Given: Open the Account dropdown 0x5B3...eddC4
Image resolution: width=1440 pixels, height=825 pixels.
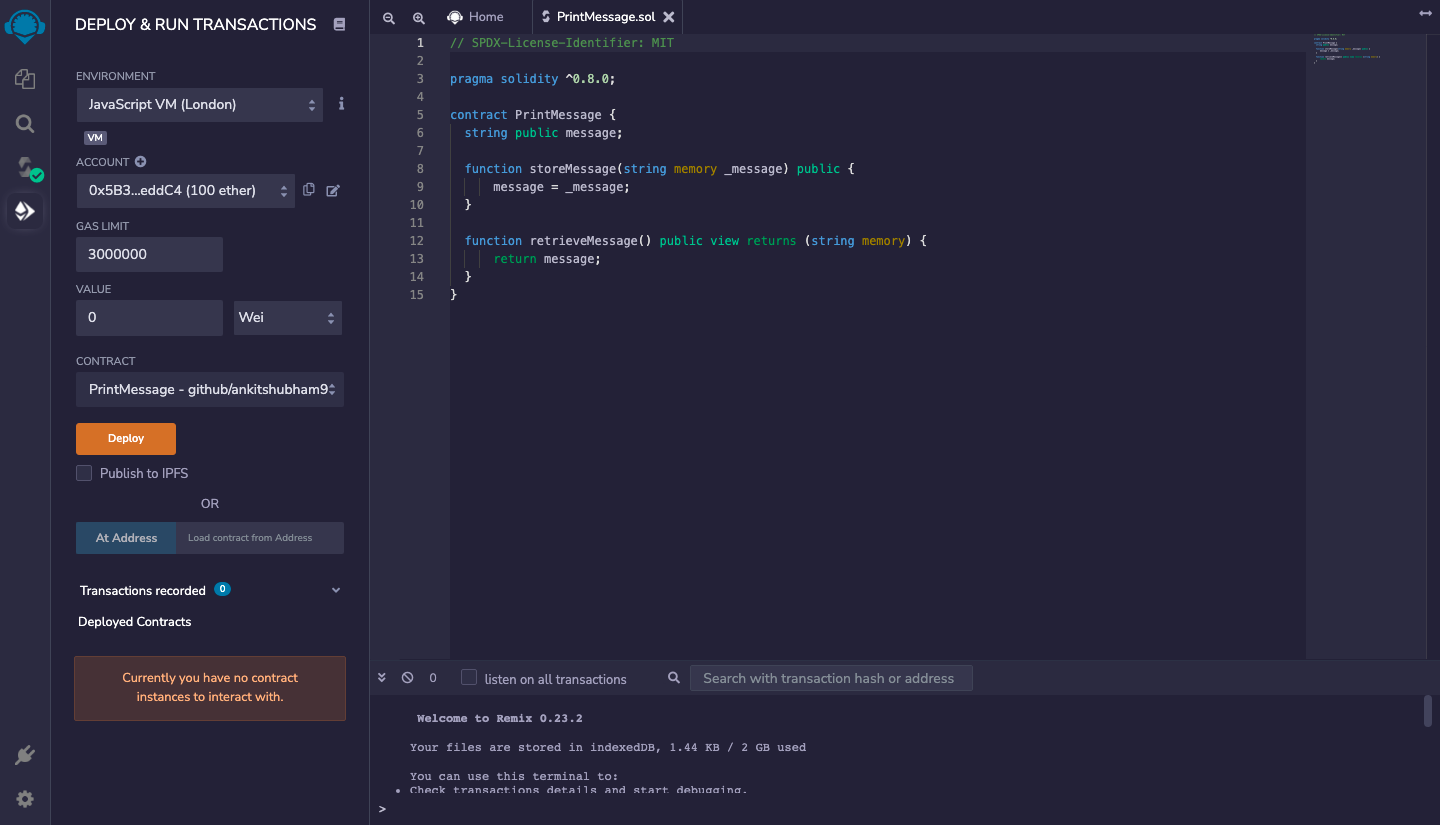Looking at the screenshot, I should tap(185, 190).
